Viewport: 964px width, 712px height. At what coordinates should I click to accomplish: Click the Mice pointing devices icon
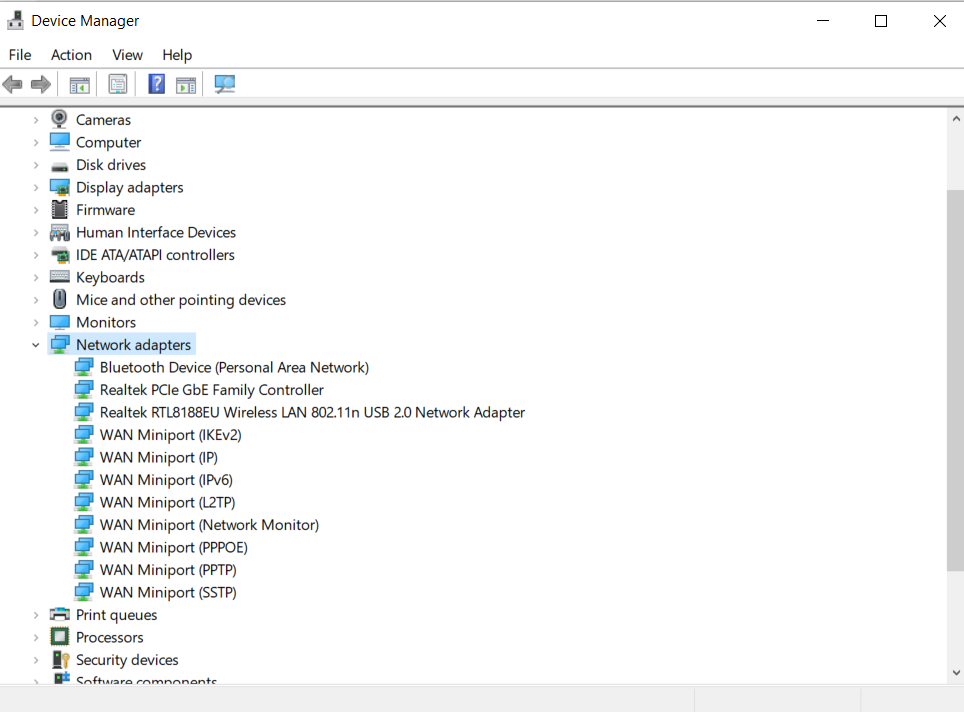(60, 299)
